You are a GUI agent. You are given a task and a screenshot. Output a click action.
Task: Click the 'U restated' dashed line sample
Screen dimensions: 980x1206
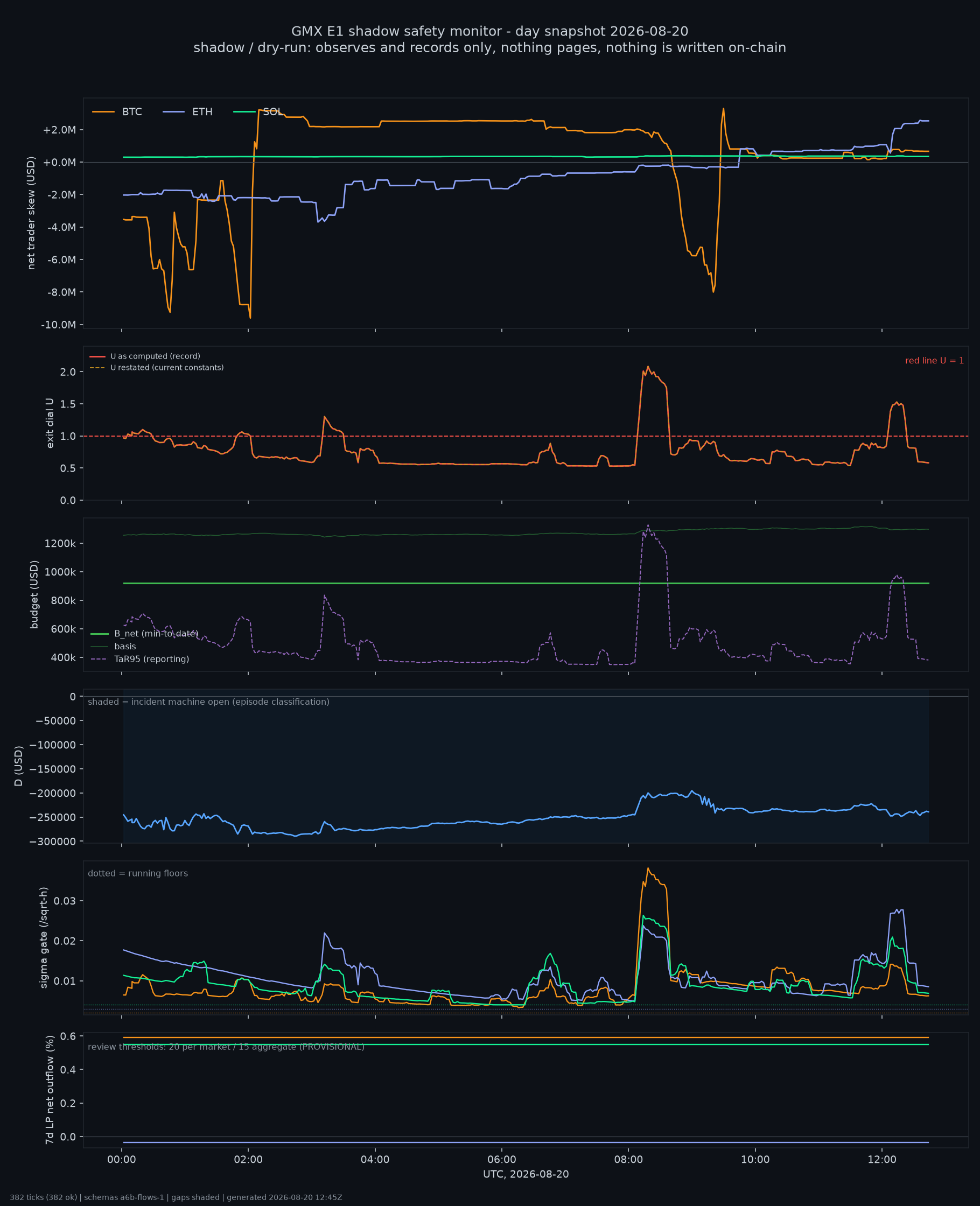point(97,368)
